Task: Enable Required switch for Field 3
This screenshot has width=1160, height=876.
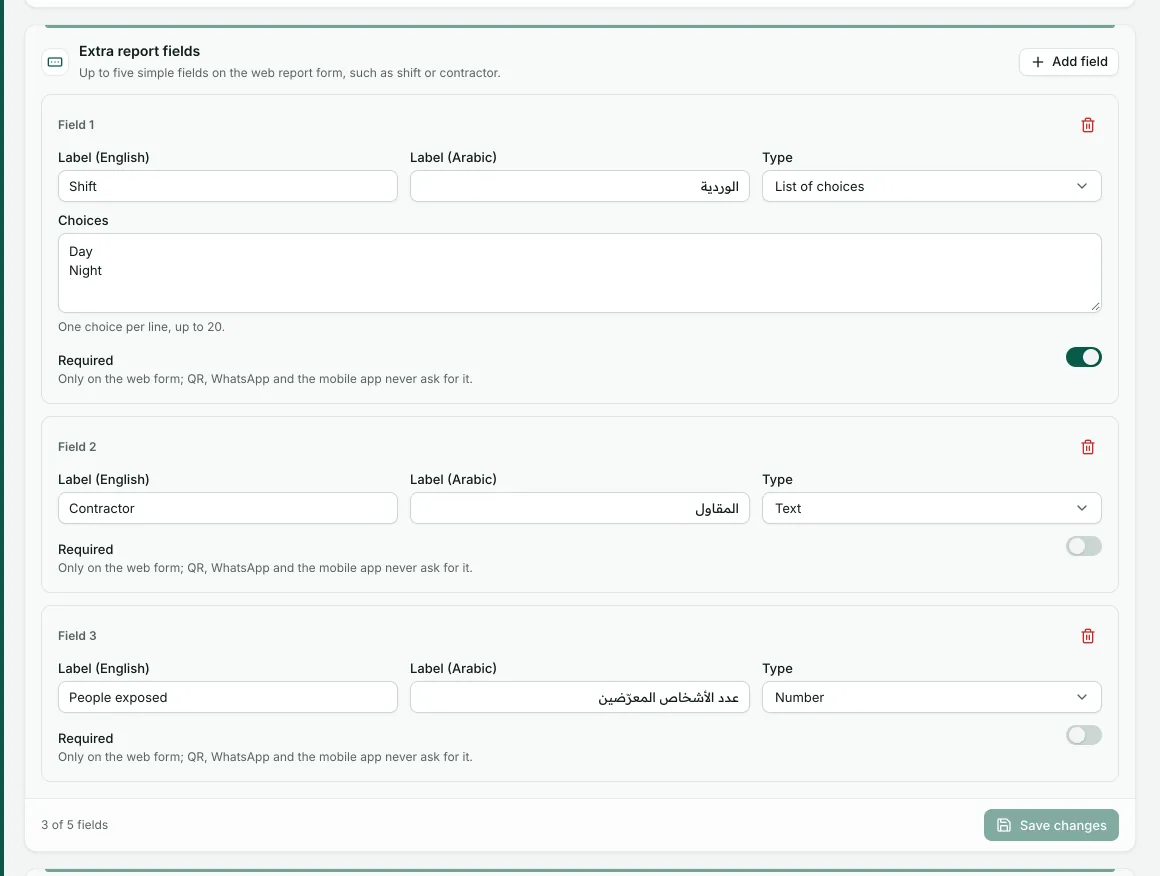Action: [x=1083, y=735]
